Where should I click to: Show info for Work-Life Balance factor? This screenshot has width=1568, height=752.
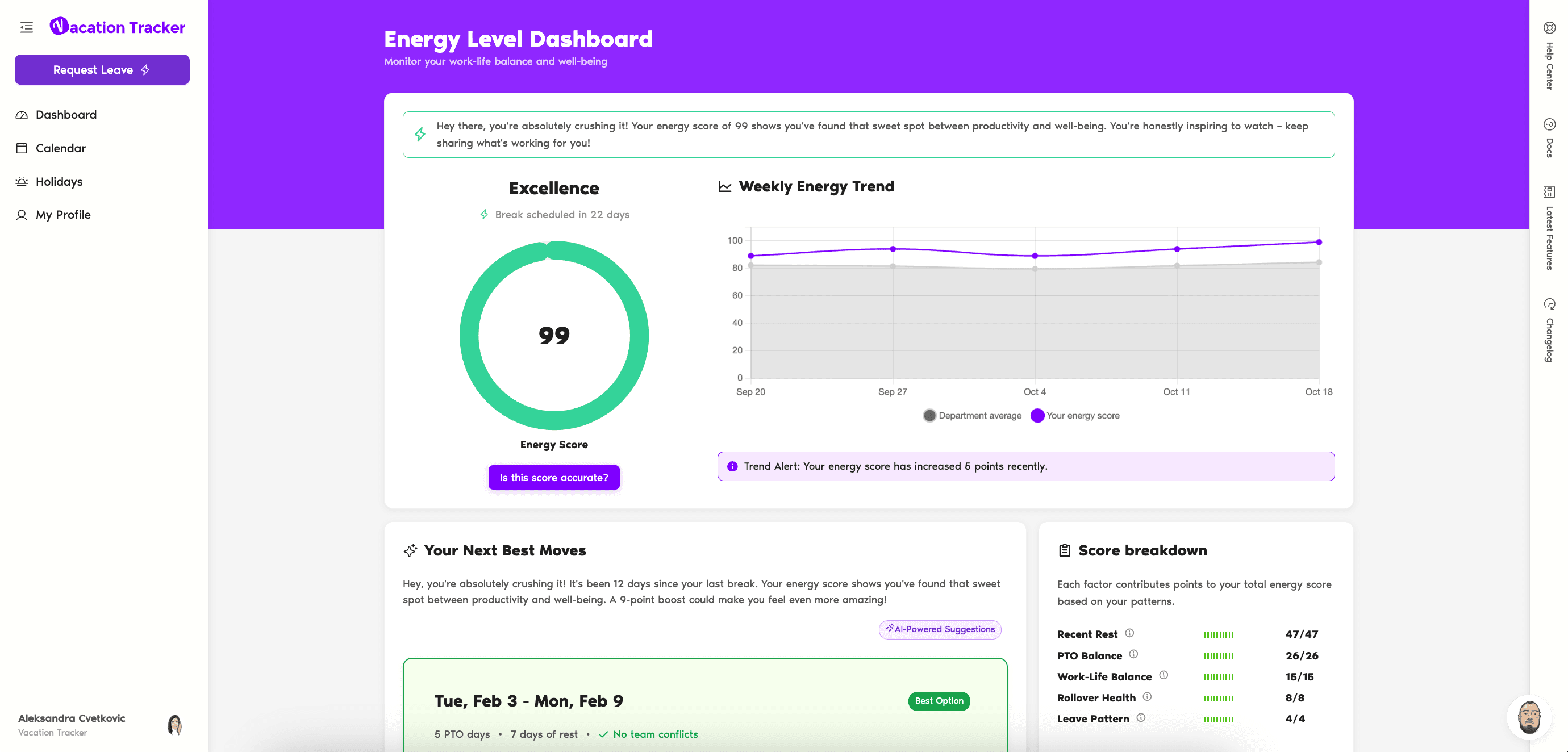(x=1164, y=675)
